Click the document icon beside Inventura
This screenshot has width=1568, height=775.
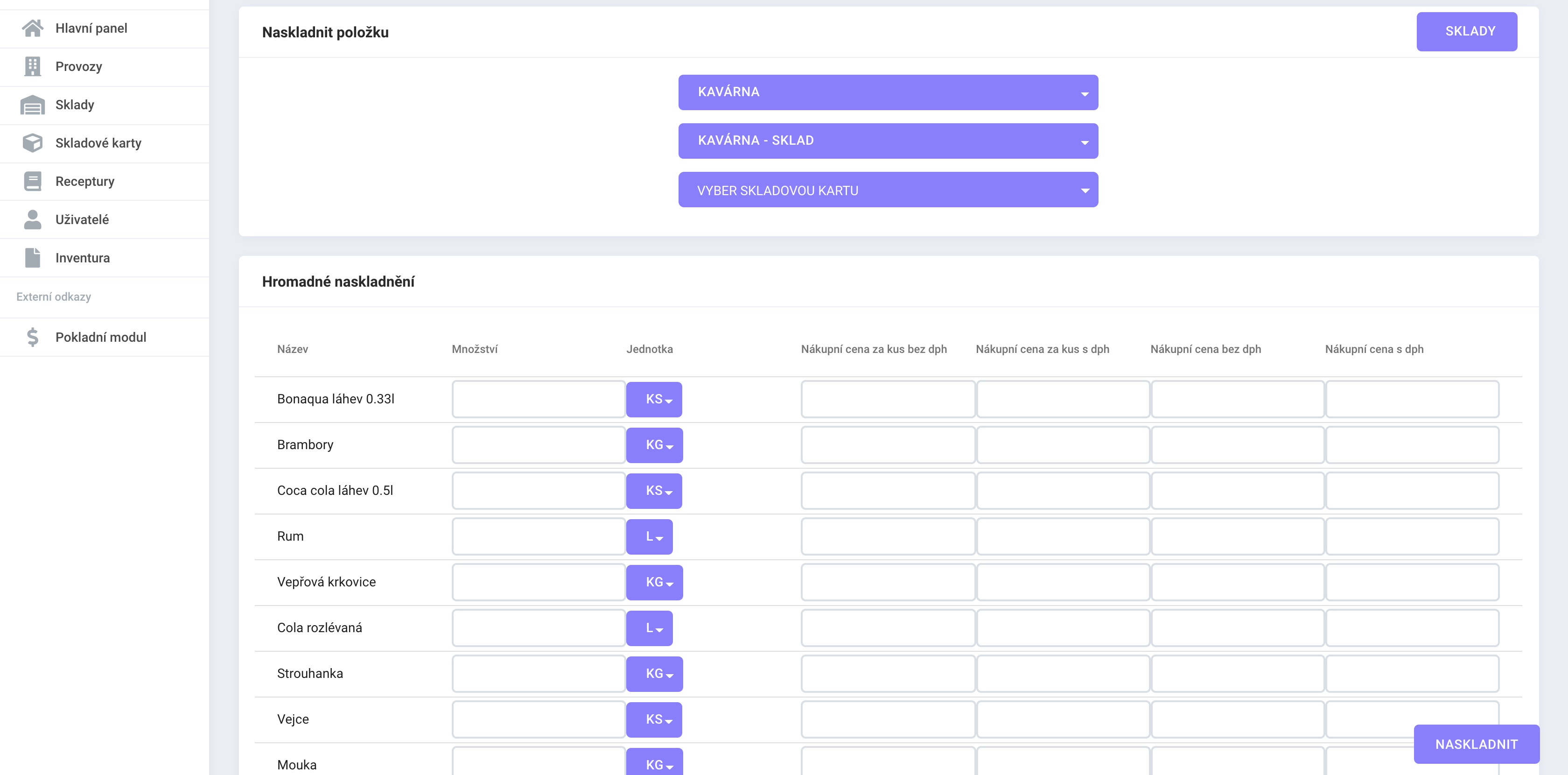[32, 258]
